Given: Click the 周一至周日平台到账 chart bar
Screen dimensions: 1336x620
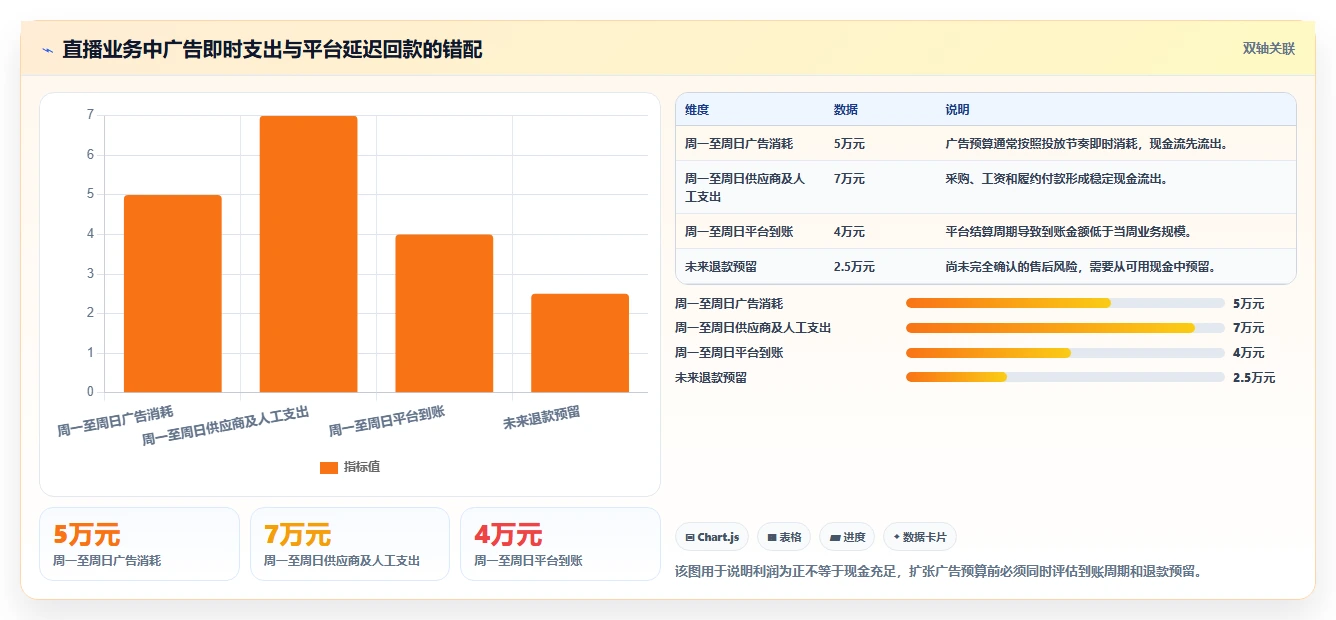Looking at the screenshot, I should [x=444, y=313].
